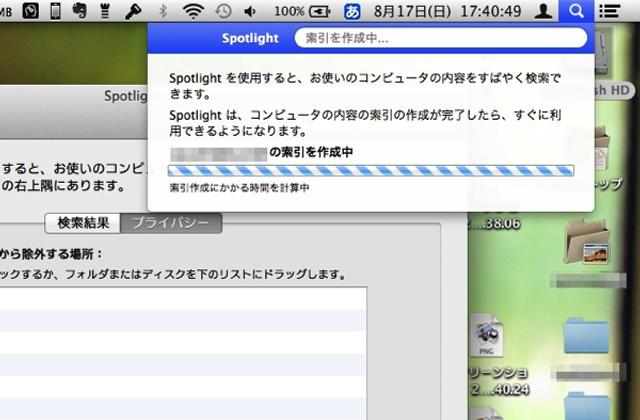
Task: Click the Bluetooth icon in menu bar
Action: coord(163,12)
